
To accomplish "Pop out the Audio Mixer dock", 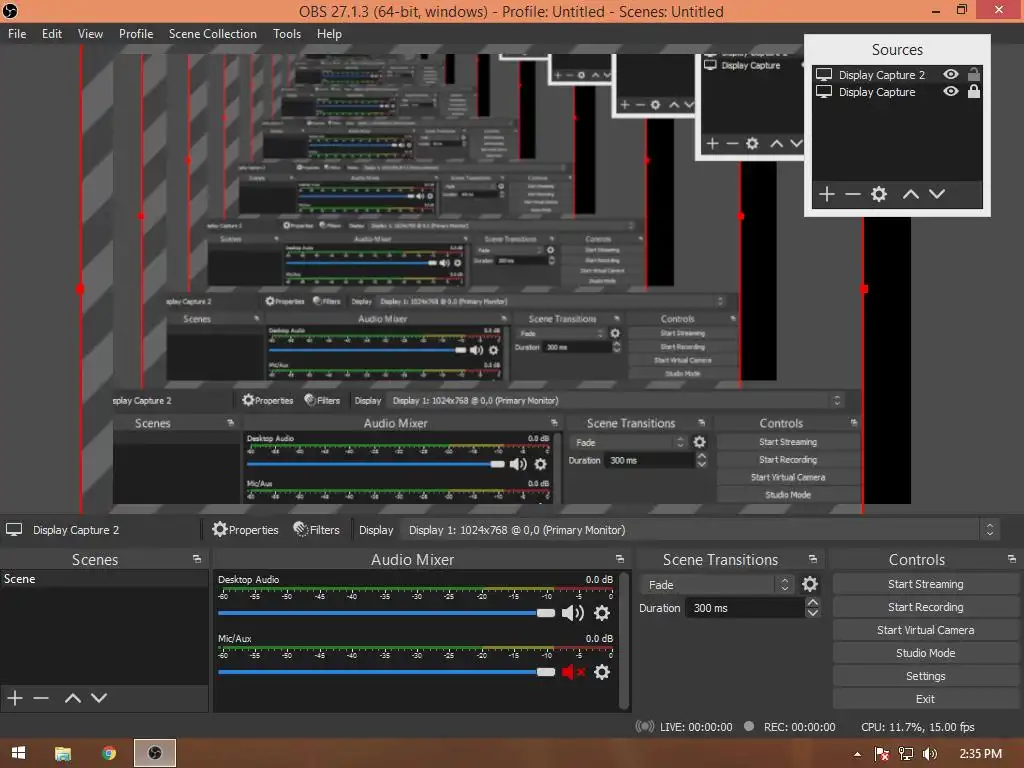I will click(x=620, y=559).
